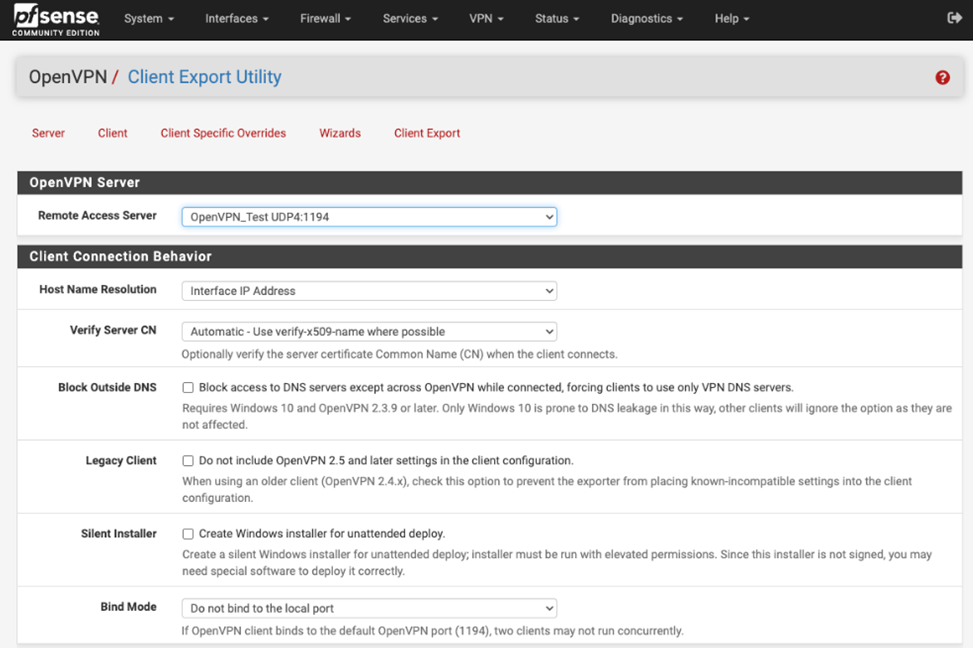
Task: Click the OpenVPN Server section header
Action: point(490,182)
